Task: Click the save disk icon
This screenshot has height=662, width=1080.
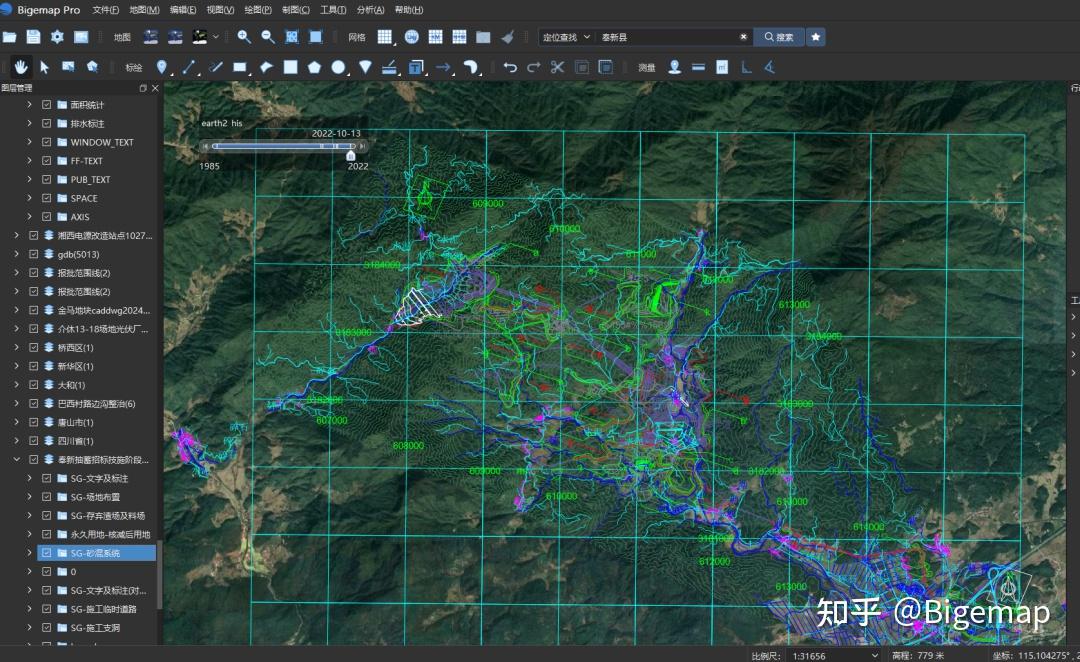Action: pos(33,37)
